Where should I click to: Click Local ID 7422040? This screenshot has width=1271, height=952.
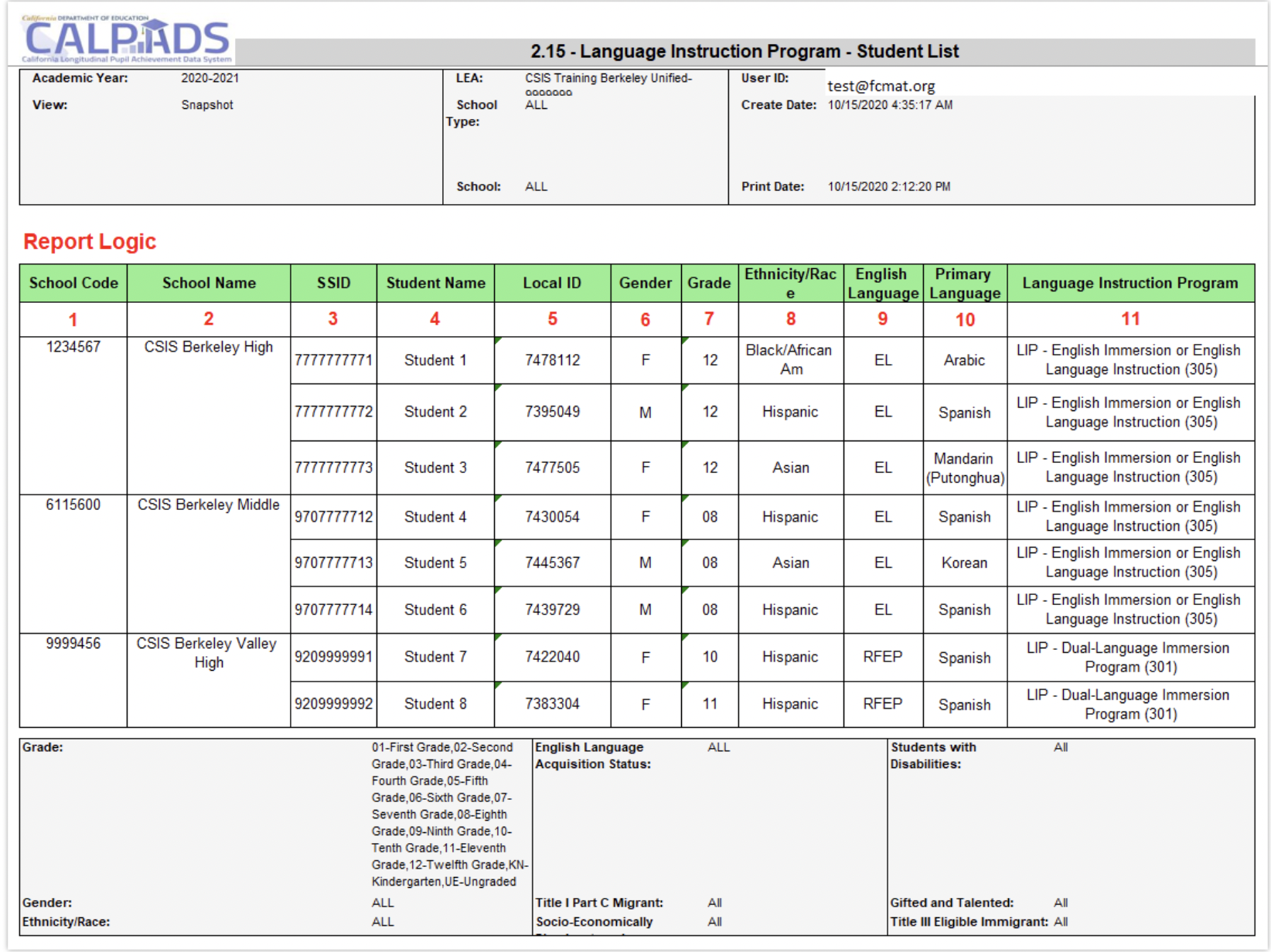(552, 657)
